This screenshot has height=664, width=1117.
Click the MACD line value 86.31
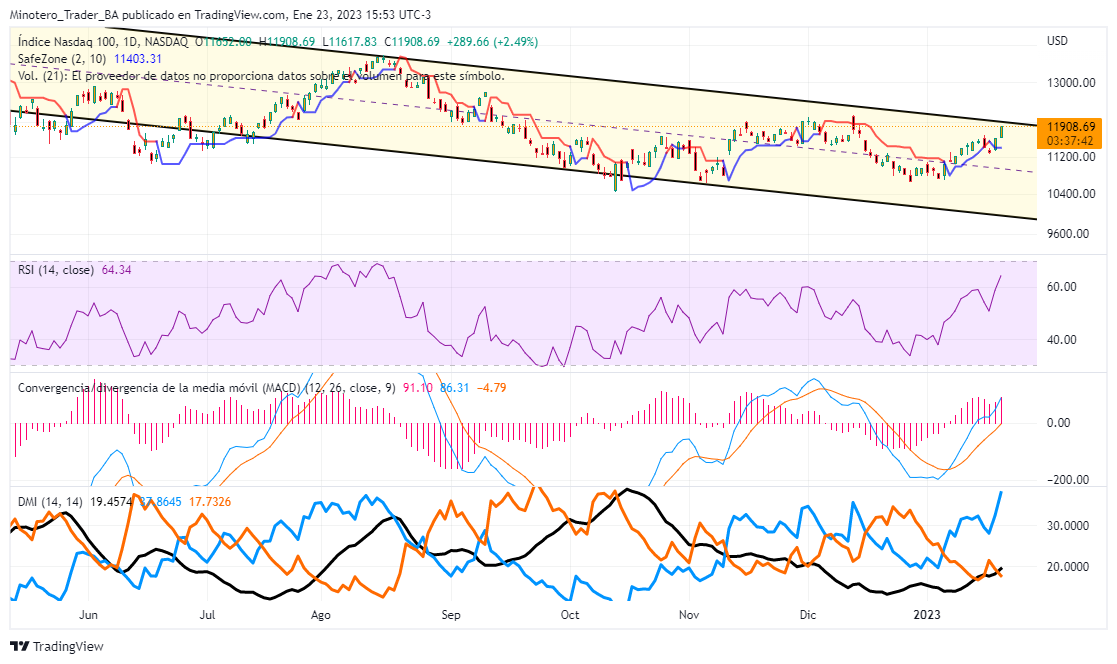[454, 388]
